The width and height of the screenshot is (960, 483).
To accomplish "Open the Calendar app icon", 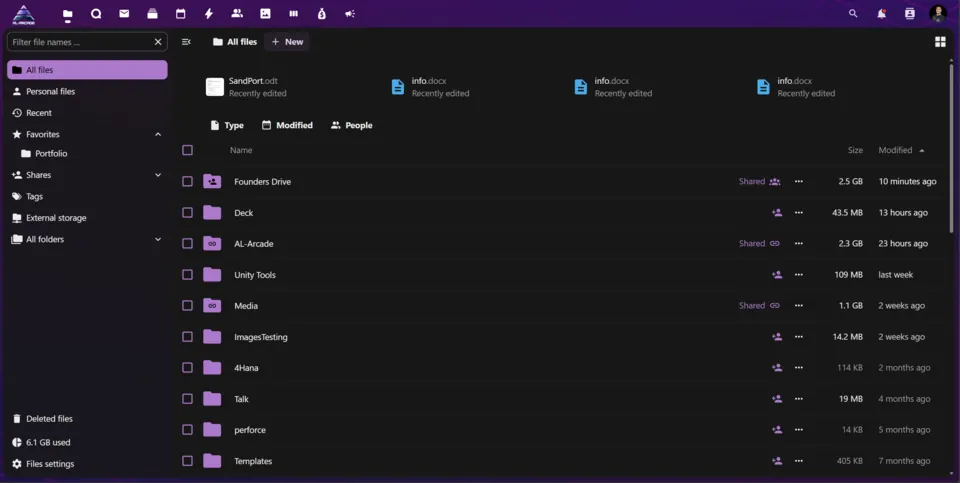I will (x=181, y=13).
